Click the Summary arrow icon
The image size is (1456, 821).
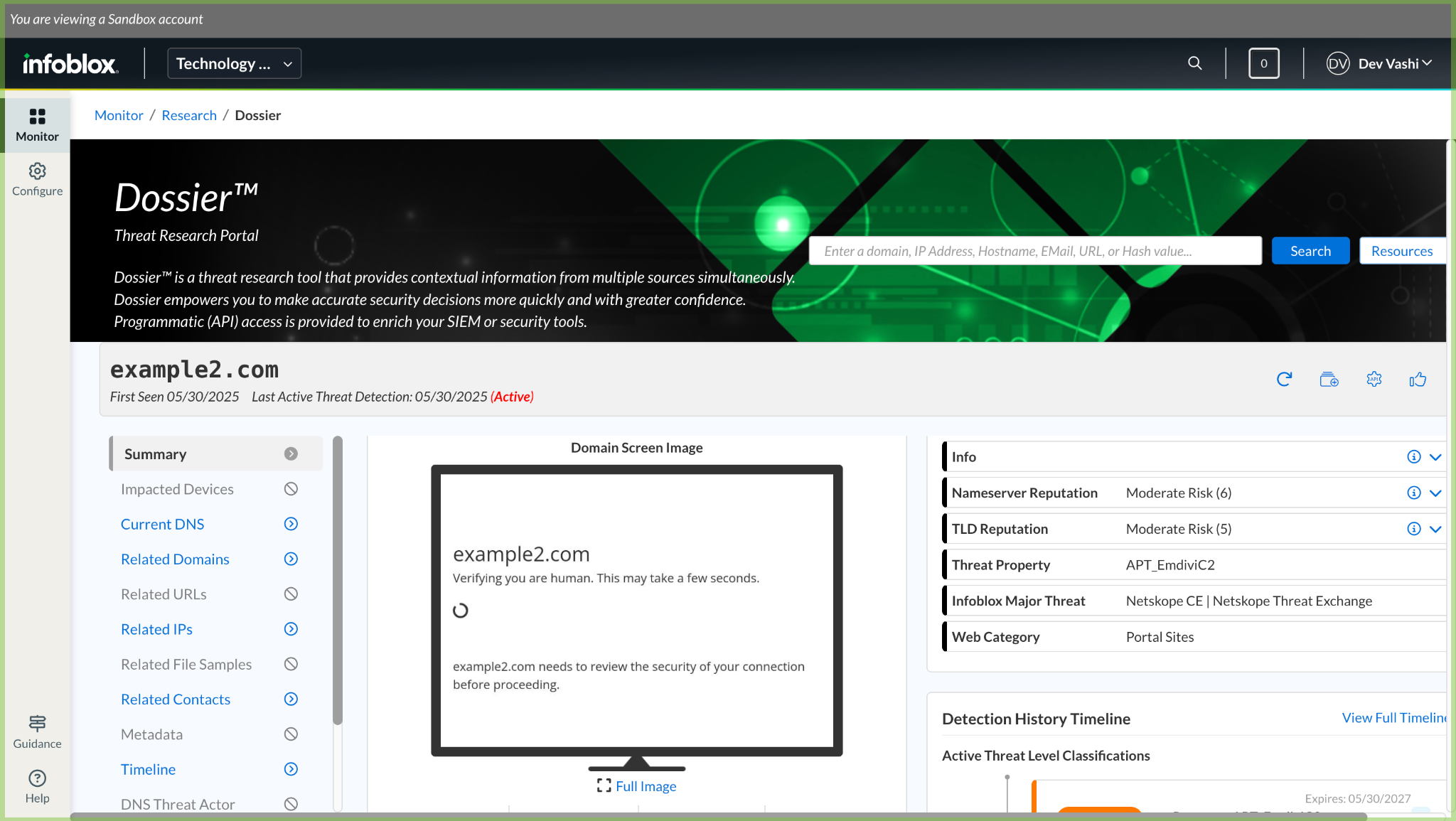tap(291, 454)
